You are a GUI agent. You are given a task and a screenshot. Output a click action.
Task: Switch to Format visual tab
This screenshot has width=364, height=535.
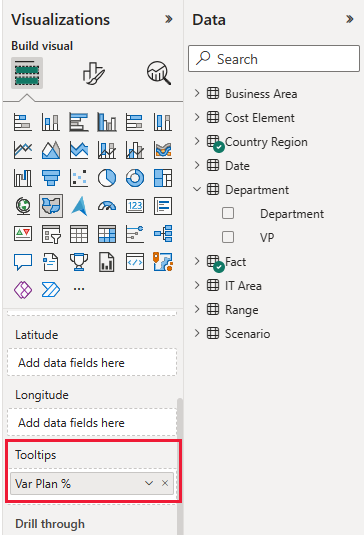[93, 73]
